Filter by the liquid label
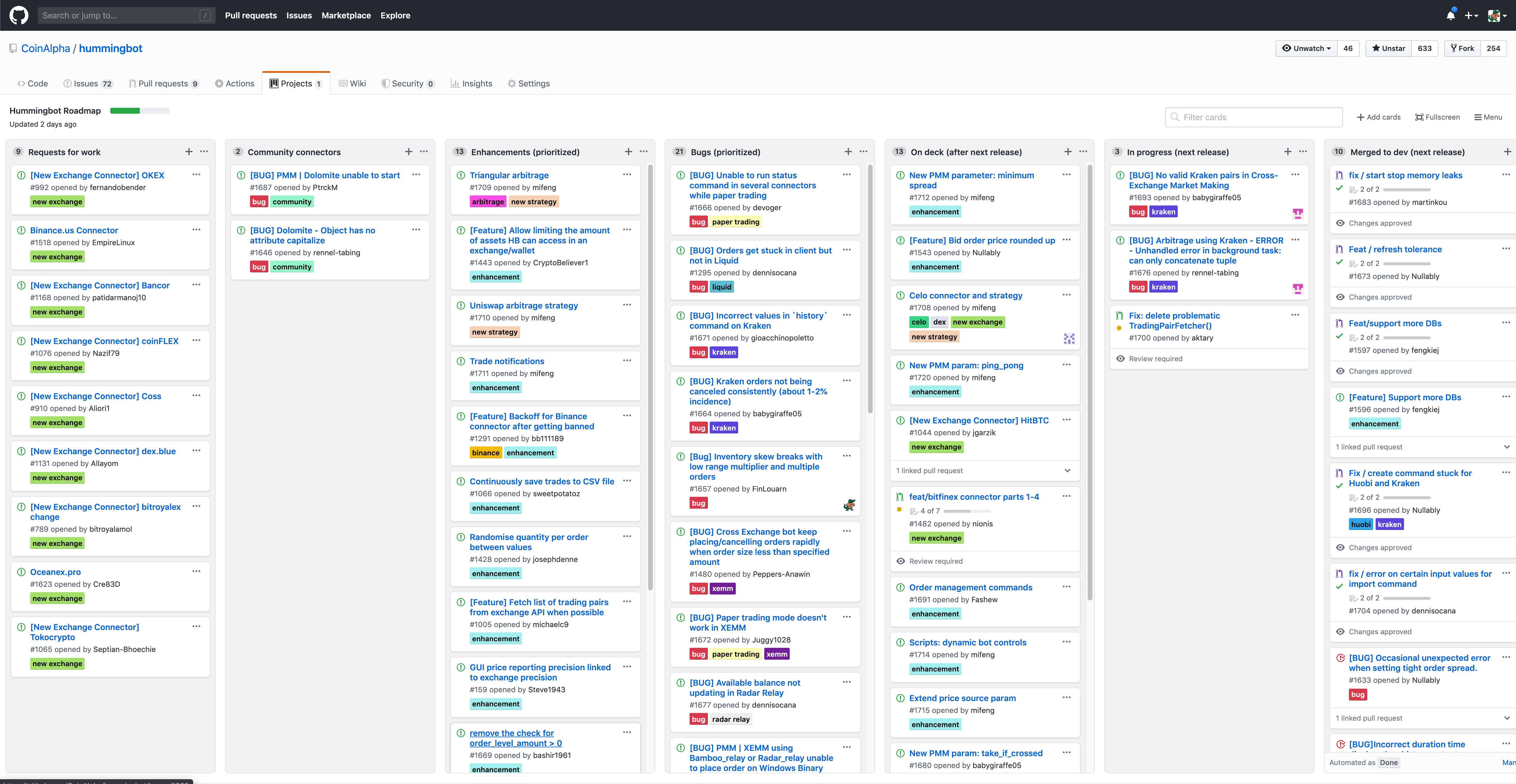 [722, 287]
